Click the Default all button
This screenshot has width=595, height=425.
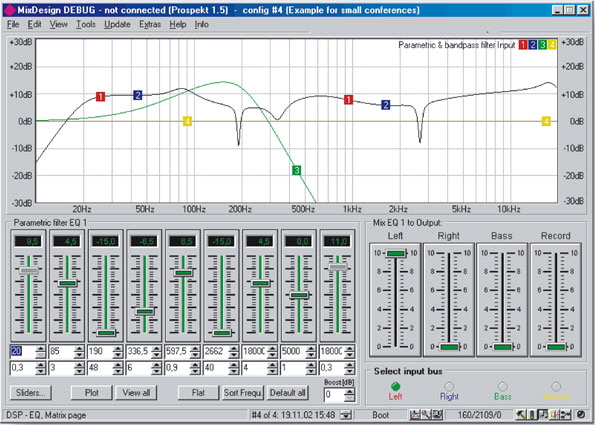pyautogui.click(x=288, y=393)
